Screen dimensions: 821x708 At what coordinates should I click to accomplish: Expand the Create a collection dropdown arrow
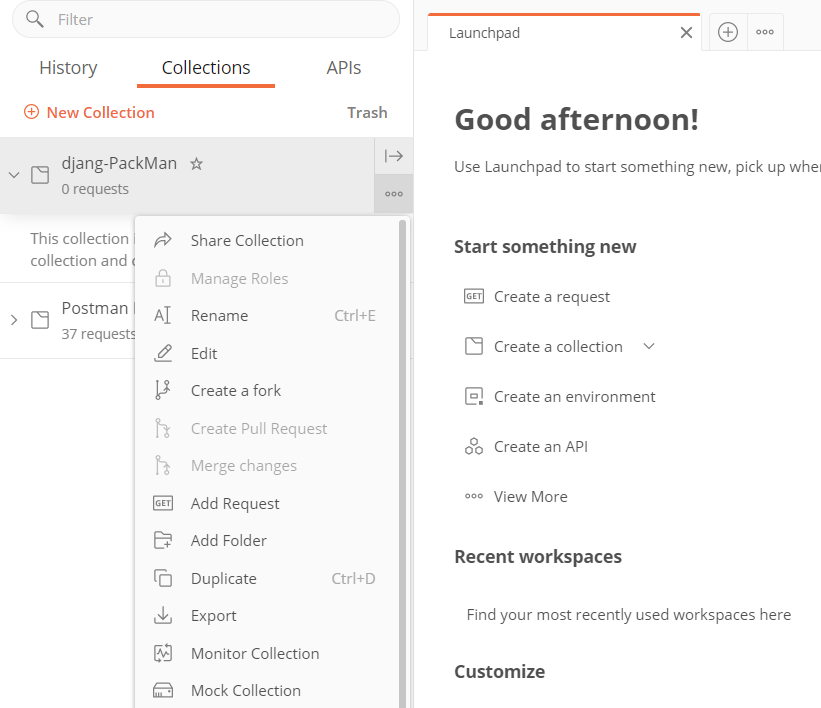[x=649, y=346]
